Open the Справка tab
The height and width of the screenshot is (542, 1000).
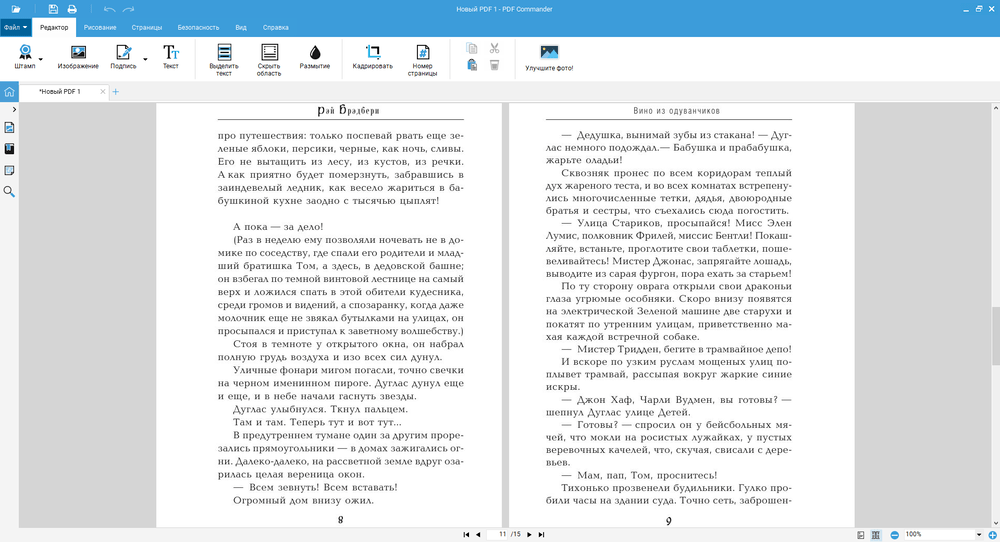[x=276, y=27]
